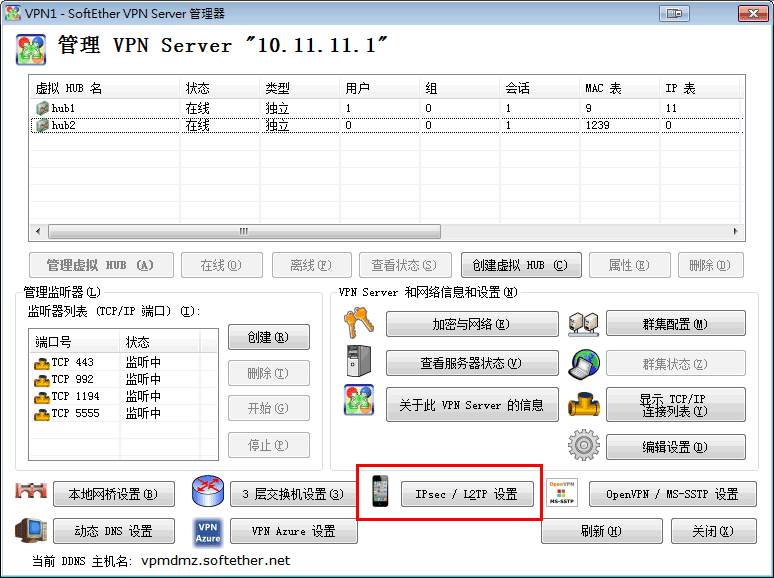
Task: Click the bridge icon beside 本地网桥设置
Action: click(x=31, y=491)
